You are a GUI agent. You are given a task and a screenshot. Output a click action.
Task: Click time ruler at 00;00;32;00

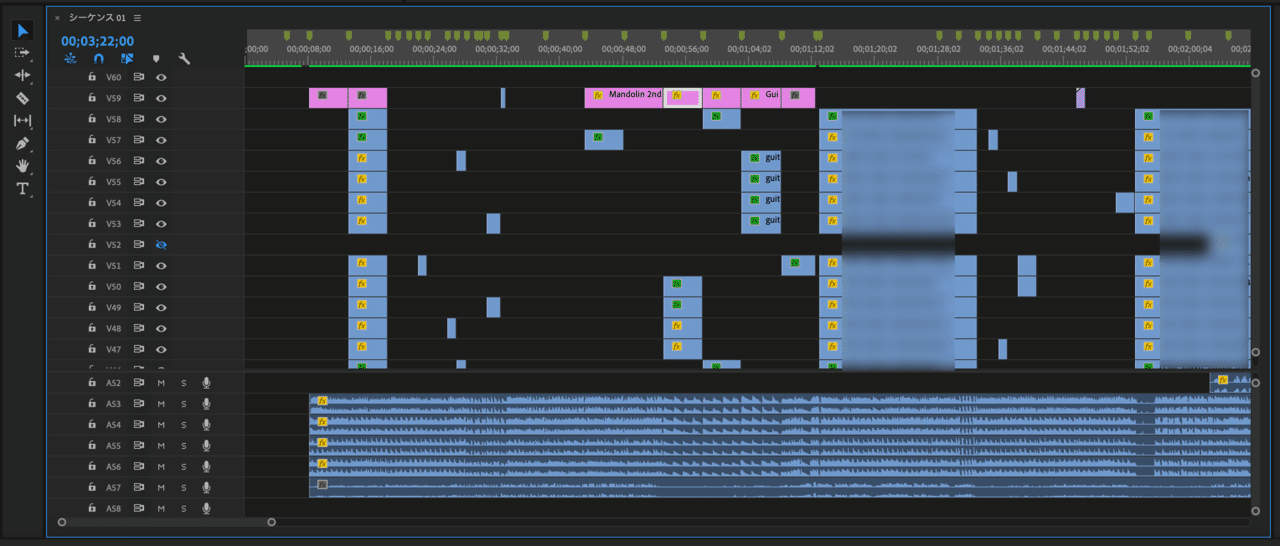[x=497, y=48]
